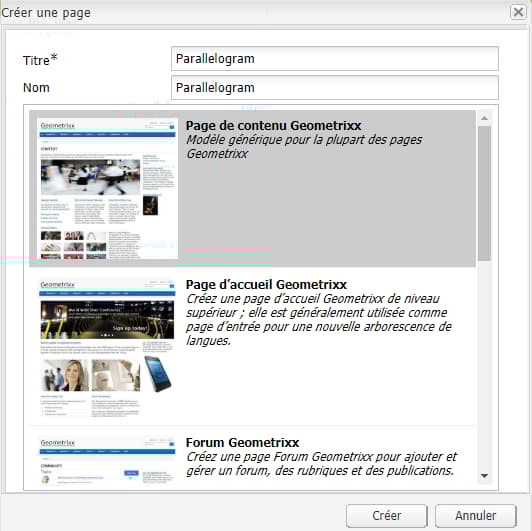532x531 pixels.
Task: Click scroll down arrow of template list
Action: (x=484, y=476)
